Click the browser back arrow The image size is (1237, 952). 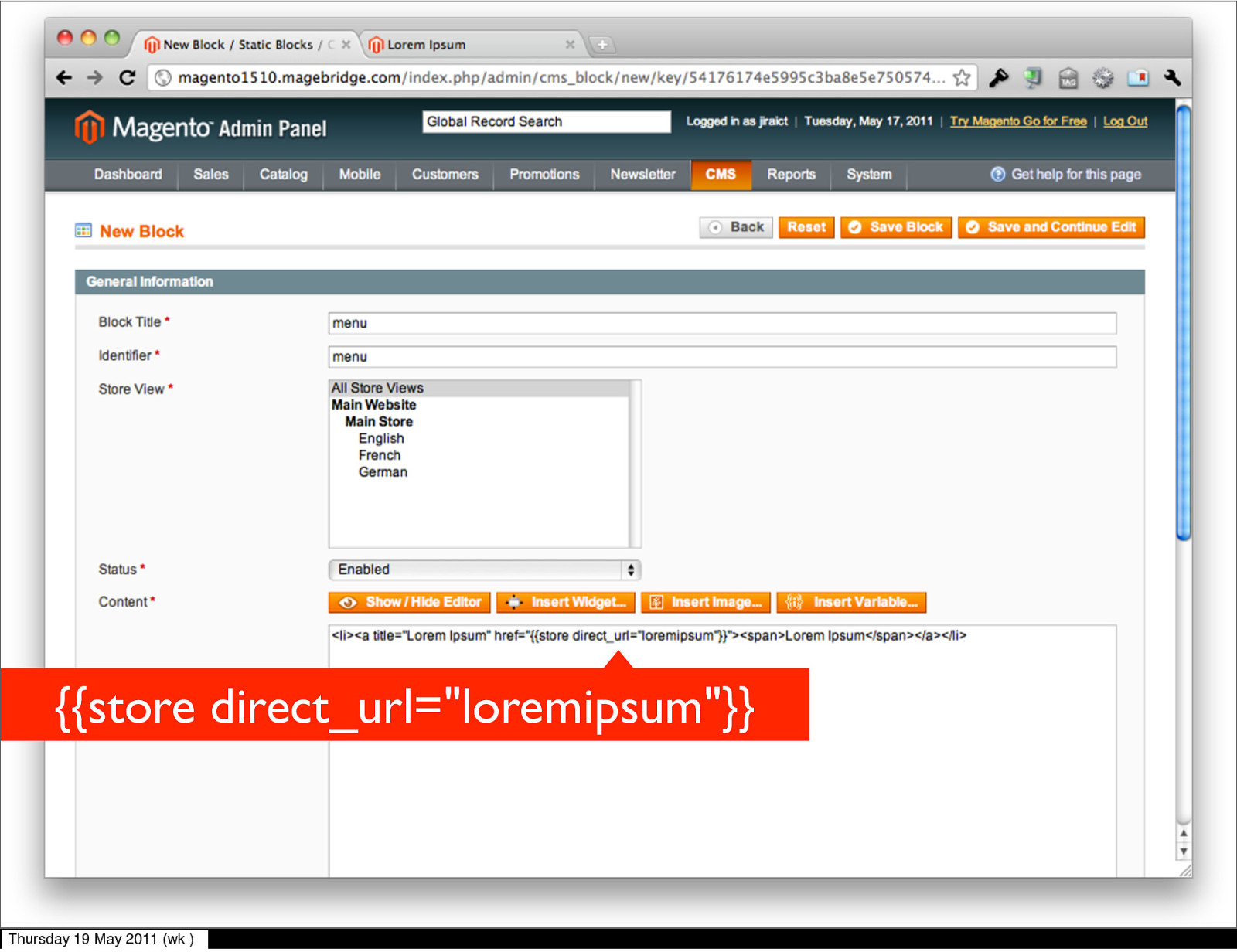pyautogui.click(x=64, y=77)
